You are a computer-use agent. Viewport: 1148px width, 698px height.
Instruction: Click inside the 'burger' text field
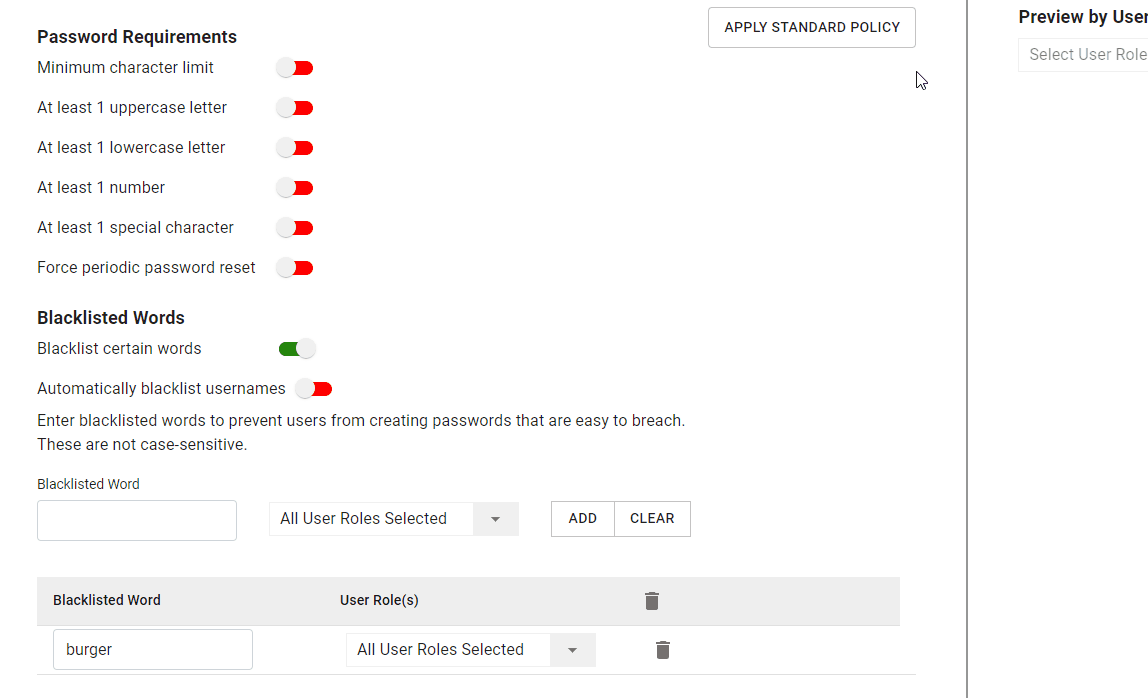152,649
